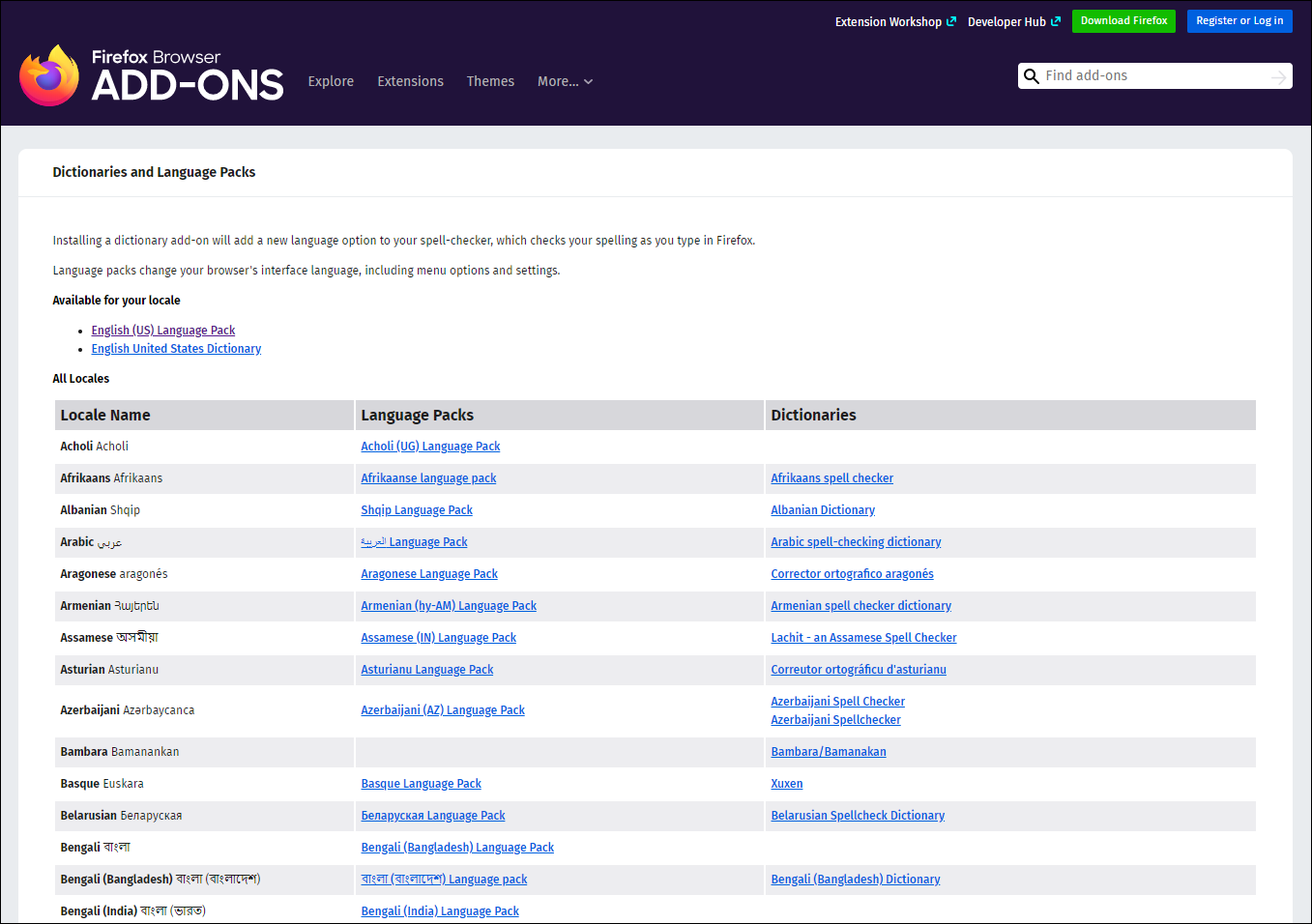This screenshot has width=1312, height=924.
Task: Open Bengali (Bangladesh) Dictionary
Action: point(855,880)
